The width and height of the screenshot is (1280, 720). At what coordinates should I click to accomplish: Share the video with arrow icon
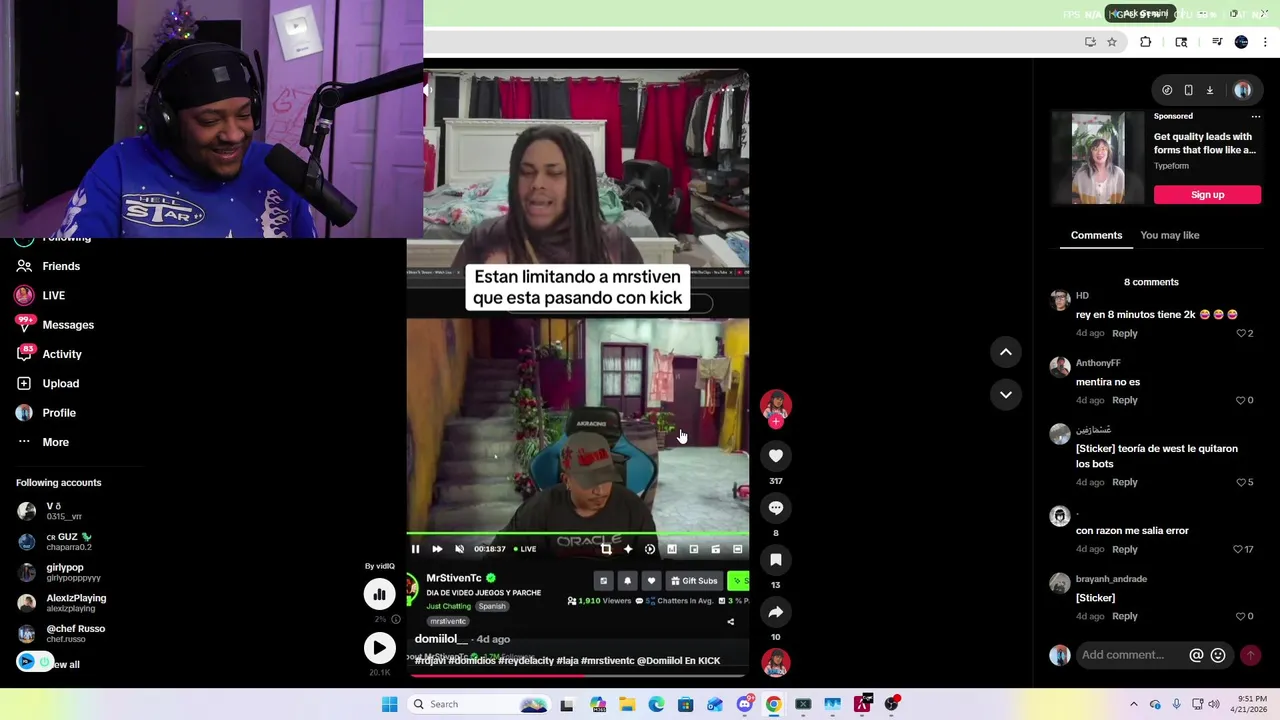coord(775,612)
